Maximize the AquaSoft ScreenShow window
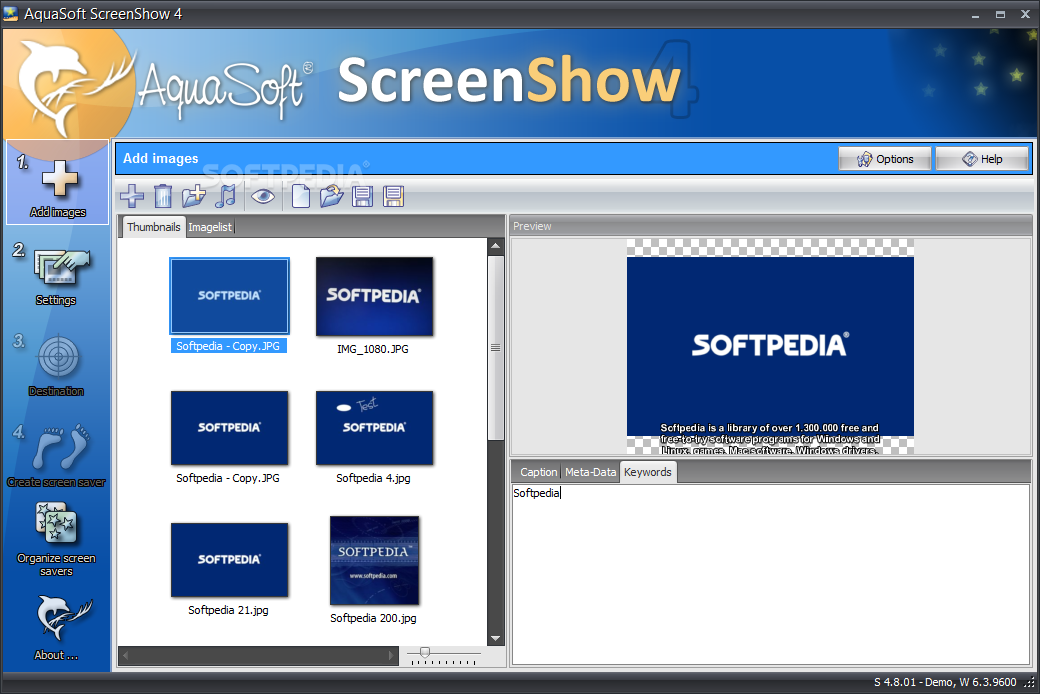The width and height of the screenshot is (1040, 694). [x=1000, y=15]
